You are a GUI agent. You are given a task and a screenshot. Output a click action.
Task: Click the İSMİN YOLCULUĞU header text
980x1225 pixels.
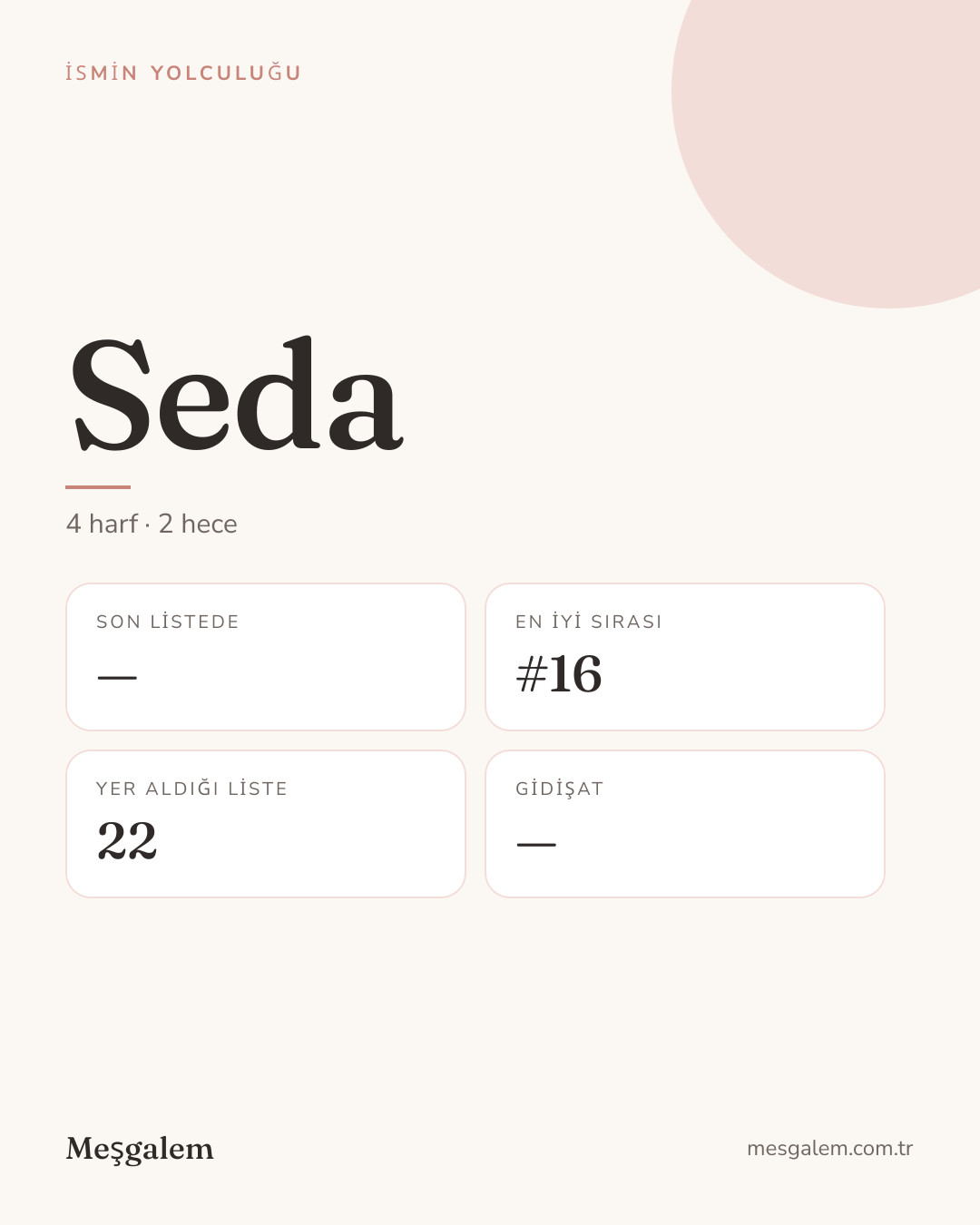pos(183,73)
